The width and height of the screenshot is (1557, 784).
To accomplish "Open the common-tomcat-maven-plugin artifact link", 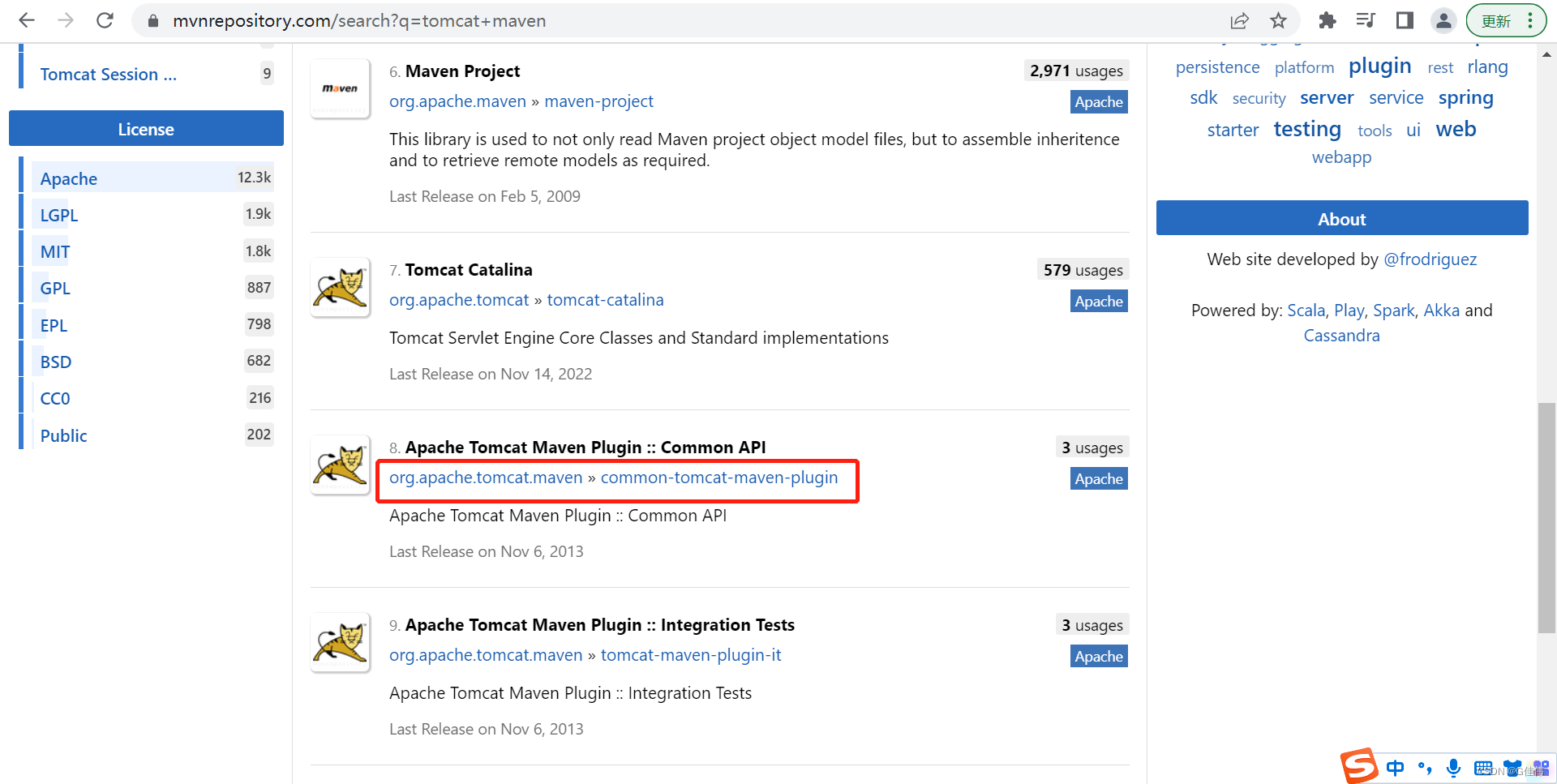I will [719, 478].
